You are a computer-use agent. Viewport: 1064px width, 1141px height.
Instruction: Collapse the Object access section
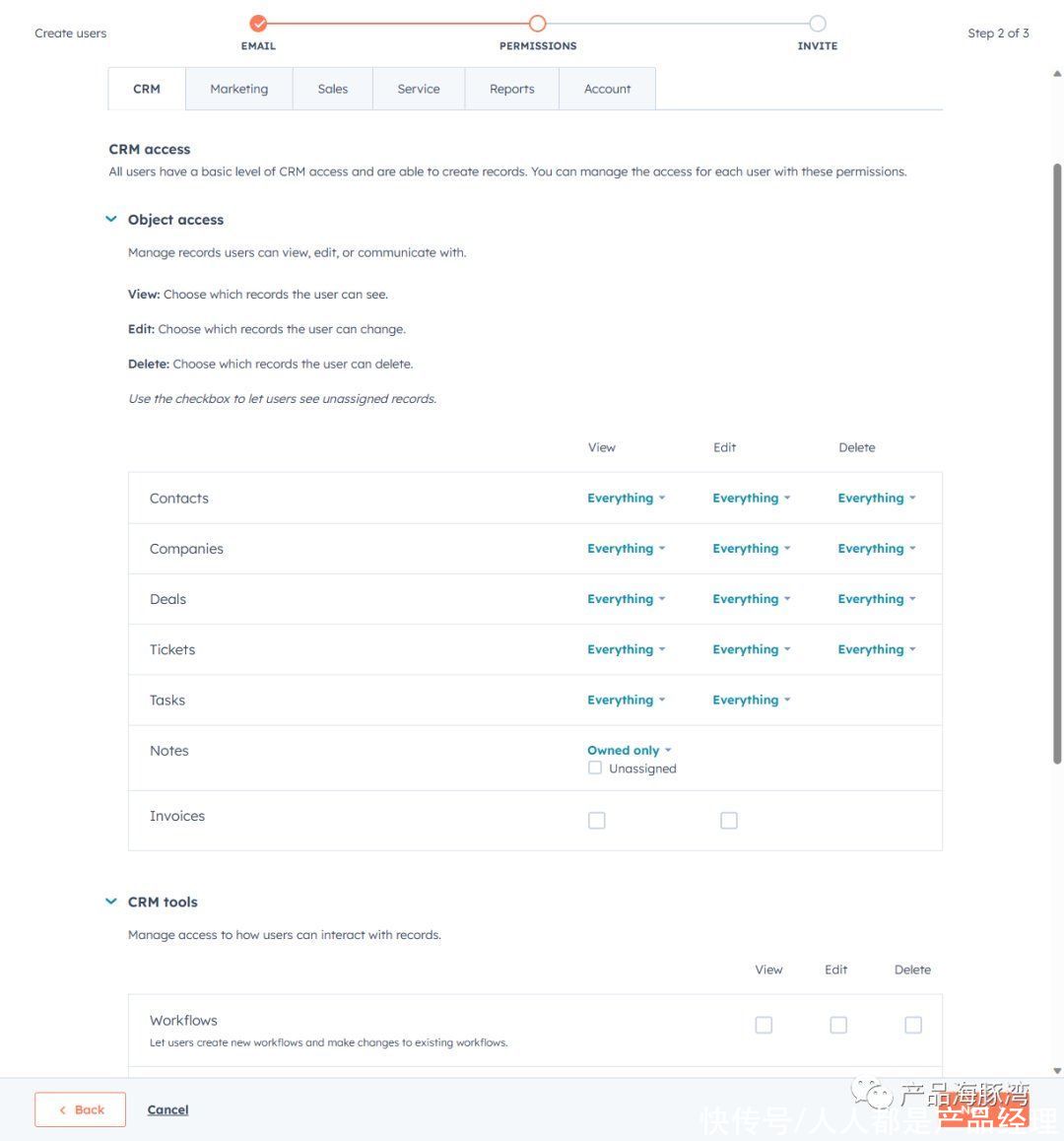(x=111, y=219)
